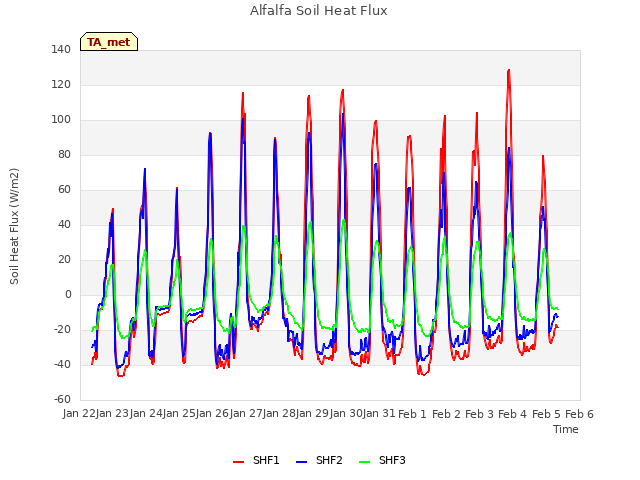This screenshot has width=640, height=480.
Task: Click the blue SHF2 legend color marker
Action: tap(301, 462)
